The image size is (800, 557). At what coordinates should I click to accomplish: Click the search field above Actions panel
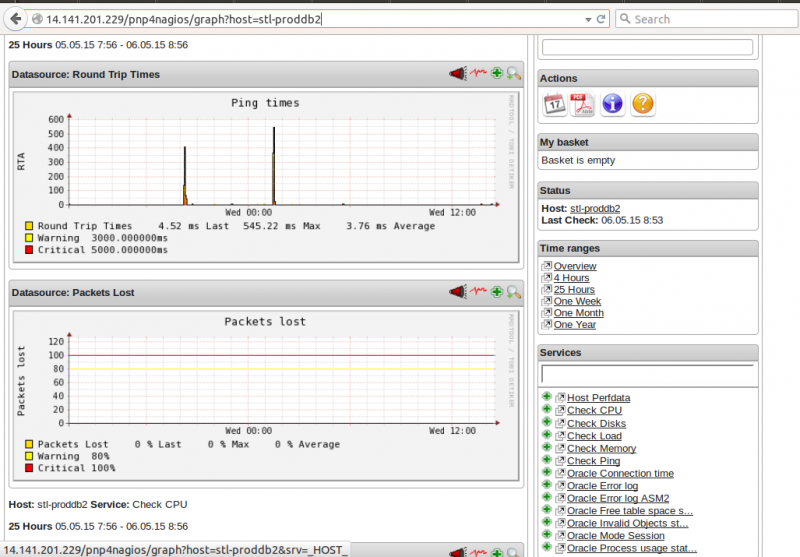click(647, 47)
